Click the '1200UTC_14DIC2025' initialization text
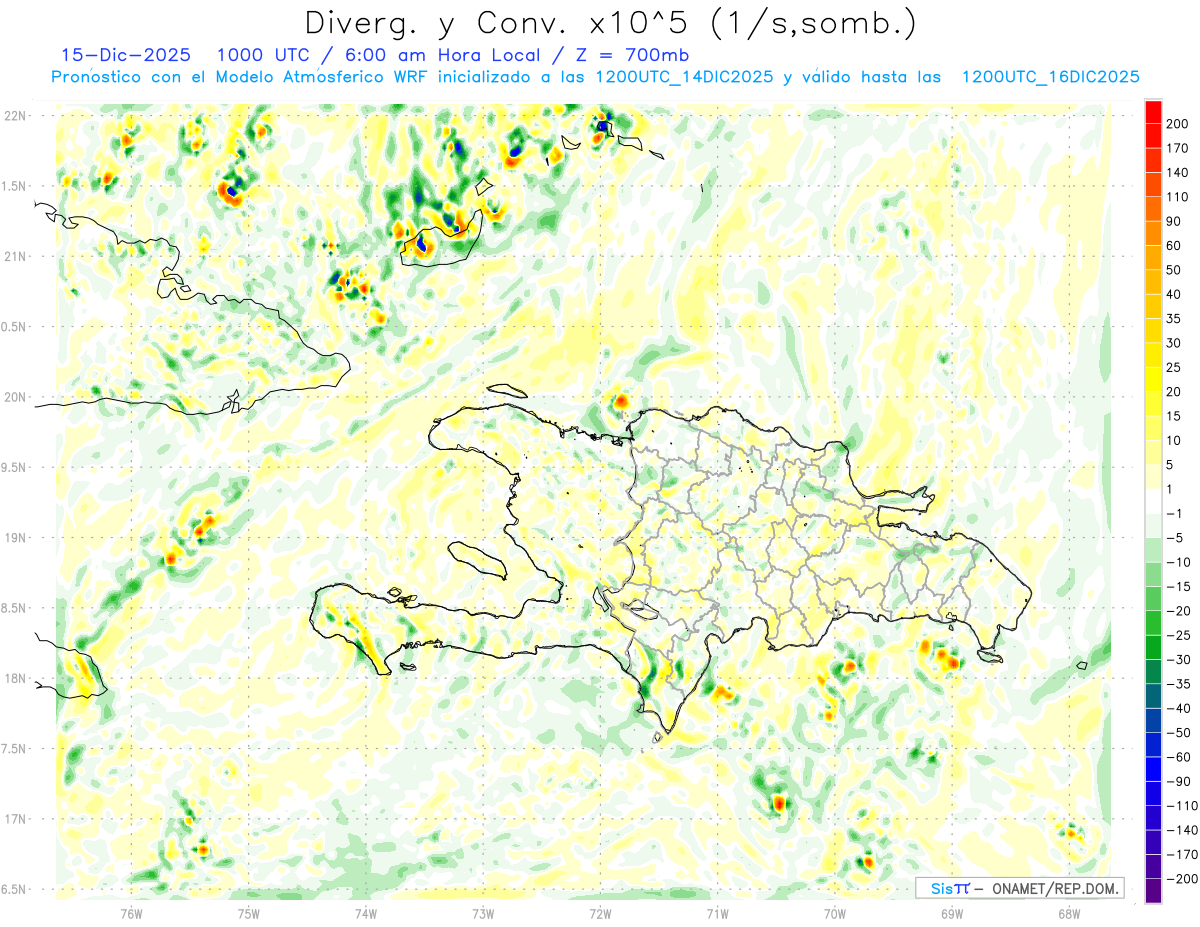1200x927 pixels. [x=684, y=77]
